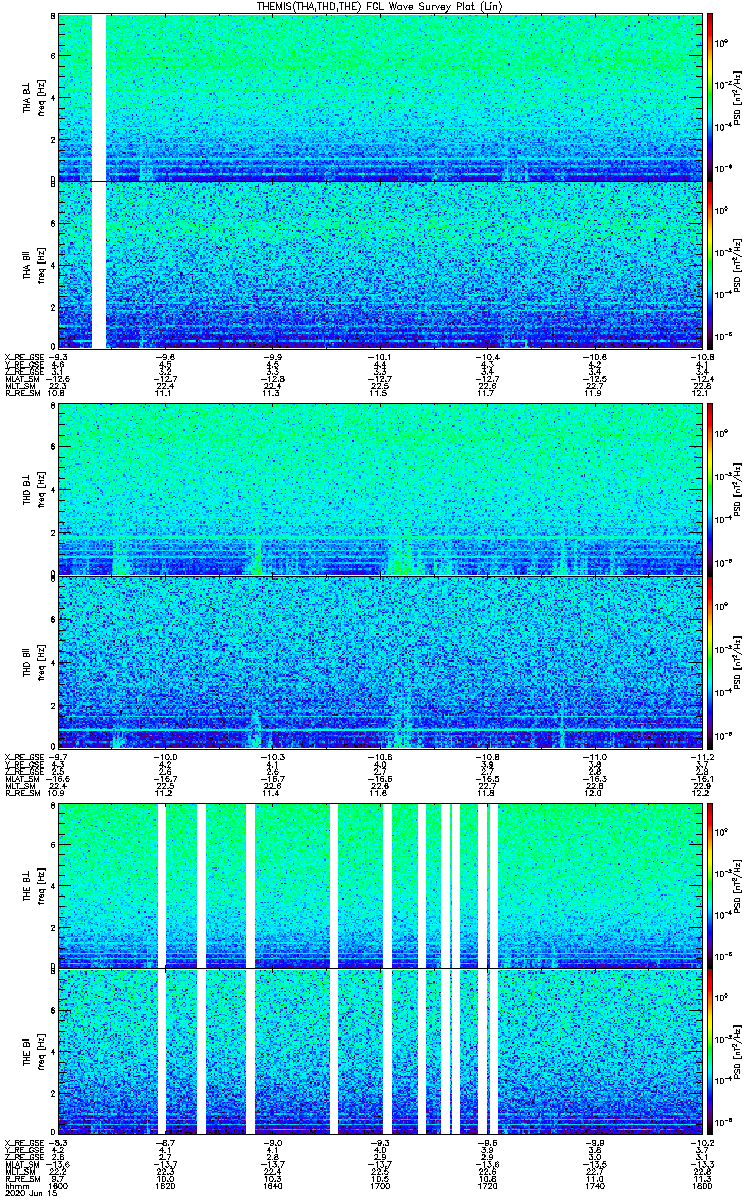Click the X_RE_GSE row label under THE panels
Viewport: 750px width, 1200px height.
(22, 1142)
